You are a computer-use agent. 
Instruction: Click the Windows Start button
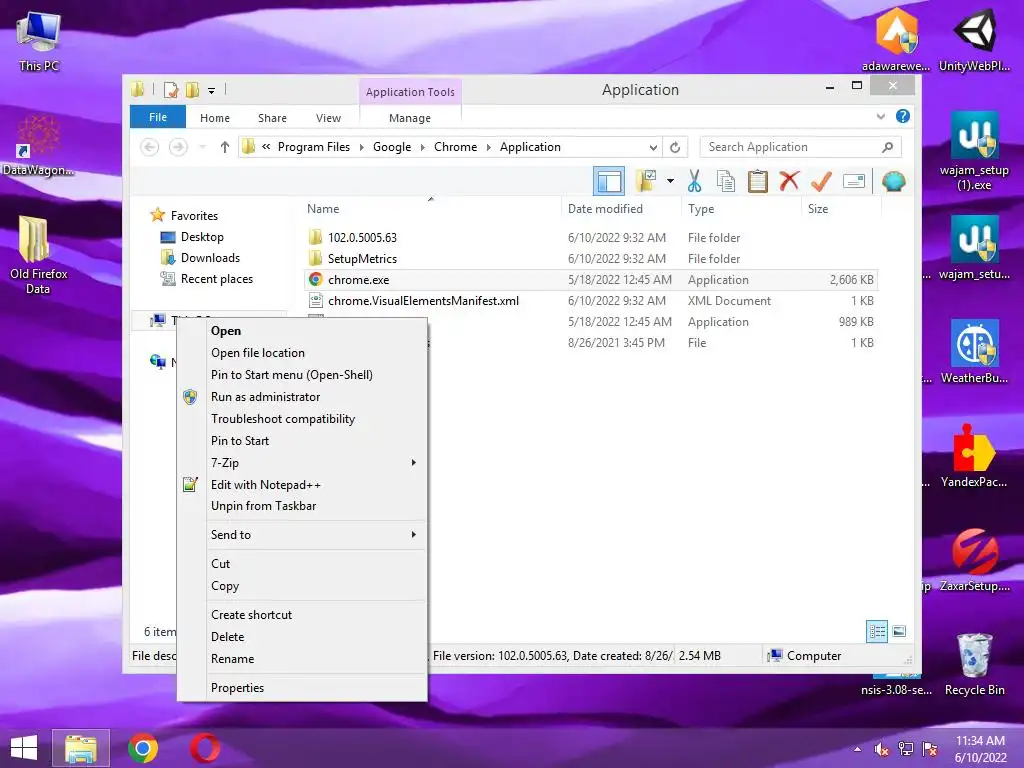[x=24, y=748]
